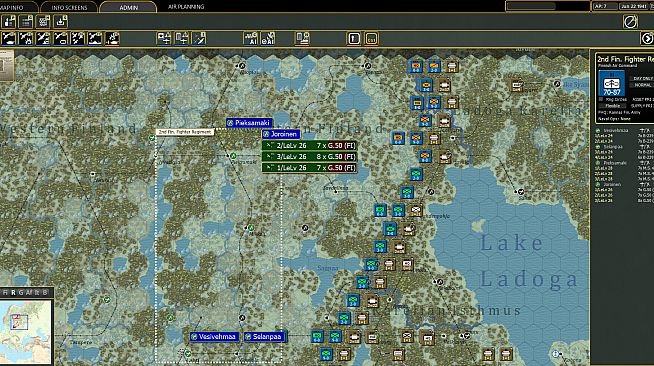This screenshot has width=654, height=366.
Task: Select the naval air mission icon, first in row
Action: [x=9, y=39]
